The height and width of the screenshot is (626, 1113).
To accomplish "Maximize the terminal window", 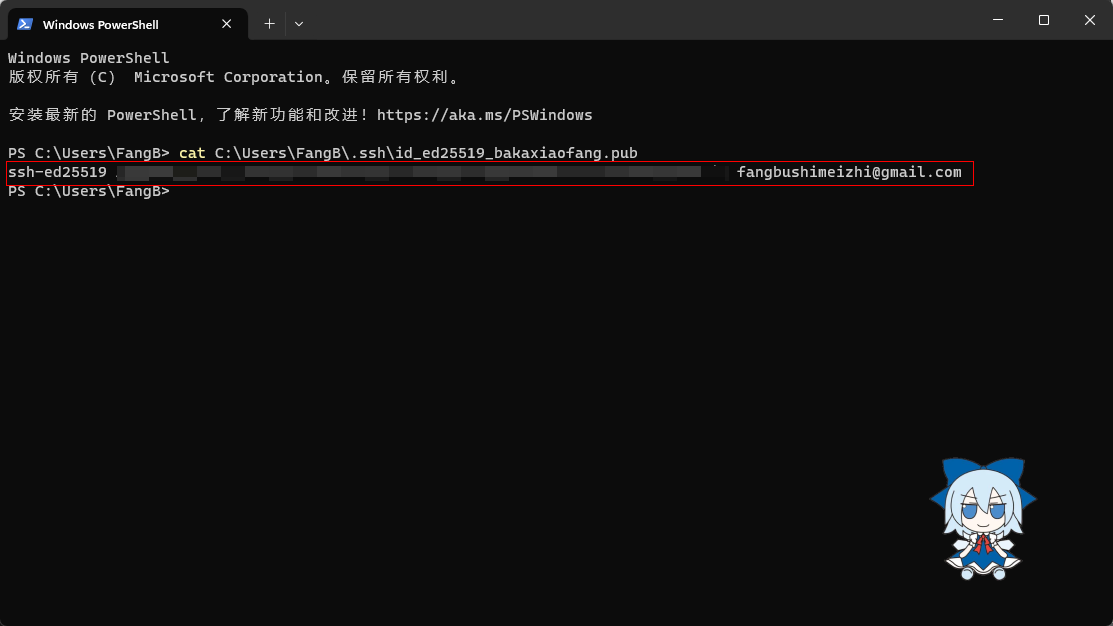I will 1044,20.
